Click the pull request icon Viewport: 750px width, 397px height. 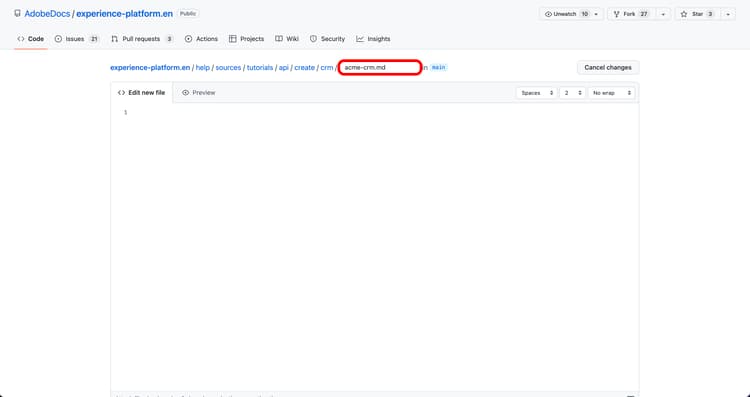pos(114,39)
